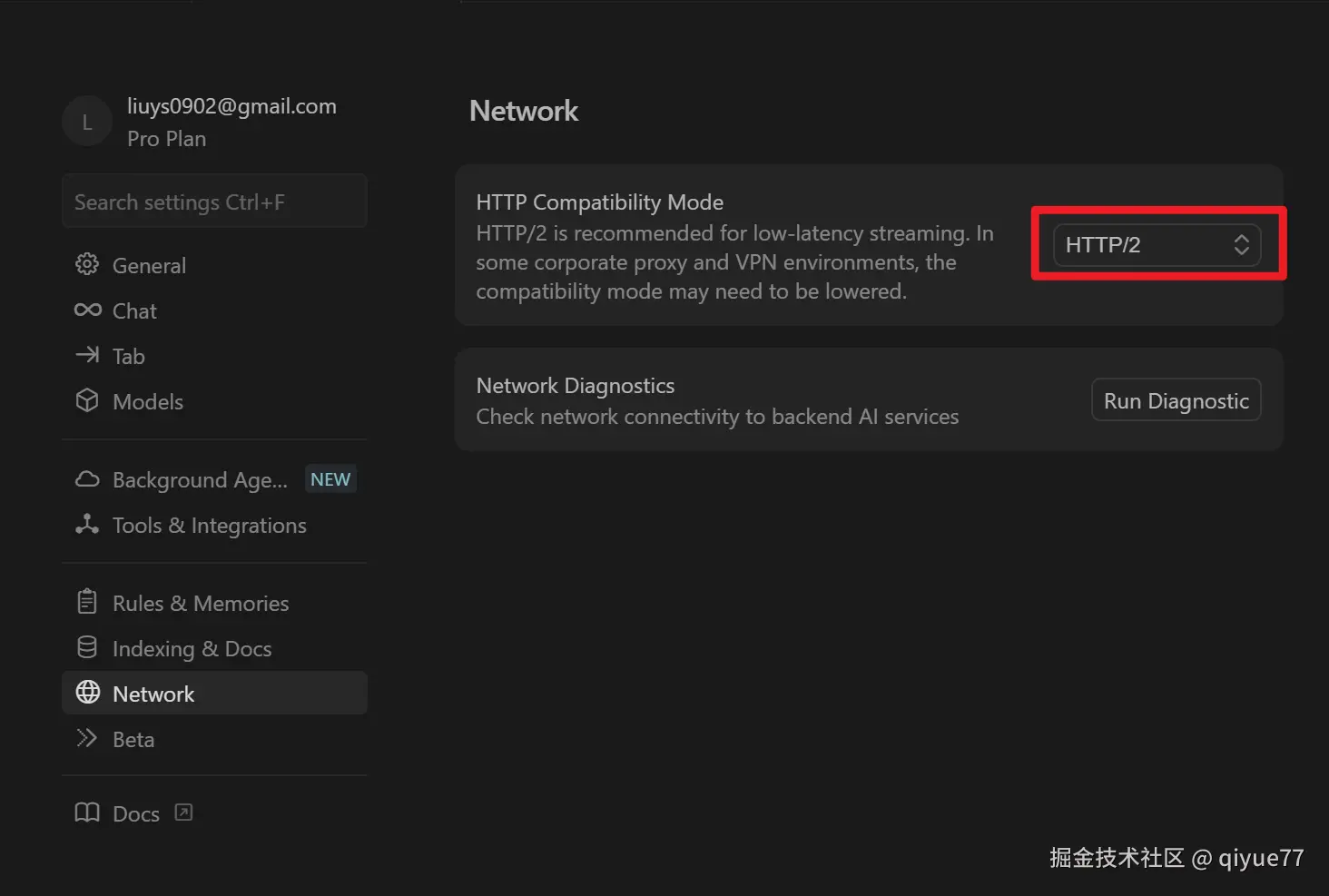Click the Background Agents cloud icon
The height and width of the screenshot is (896, 1329).
coord(87,479)
